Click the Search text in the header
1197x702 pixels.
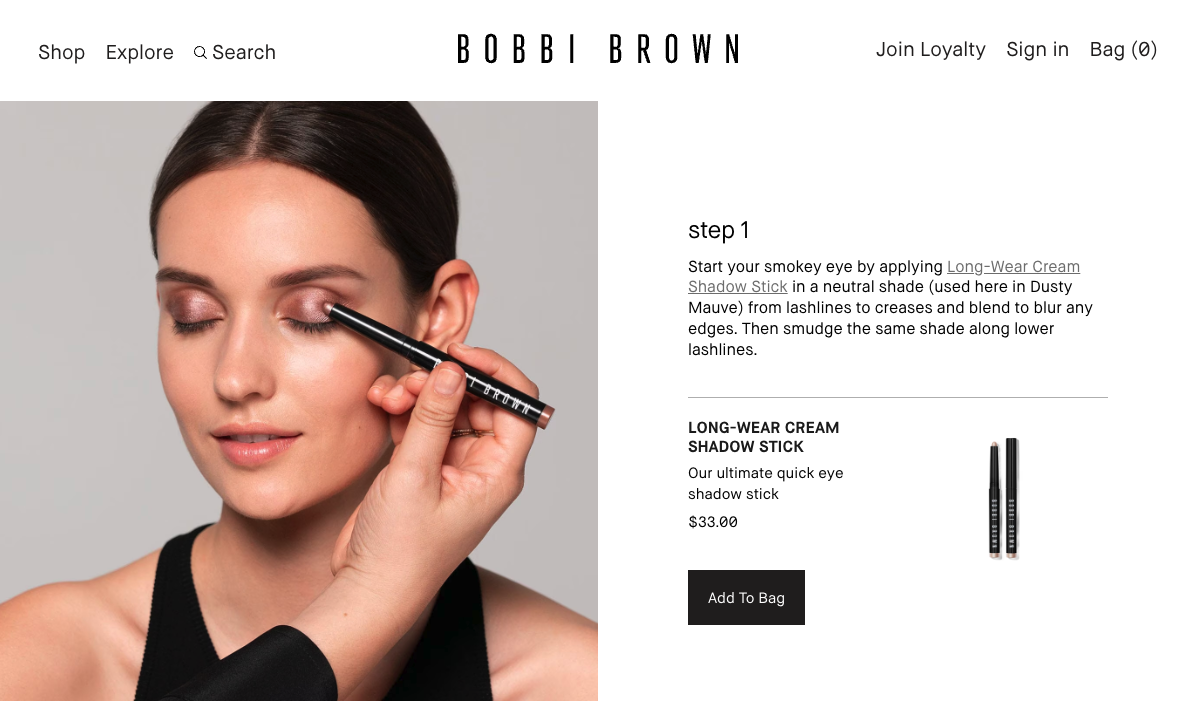click(x=244, y=53)
